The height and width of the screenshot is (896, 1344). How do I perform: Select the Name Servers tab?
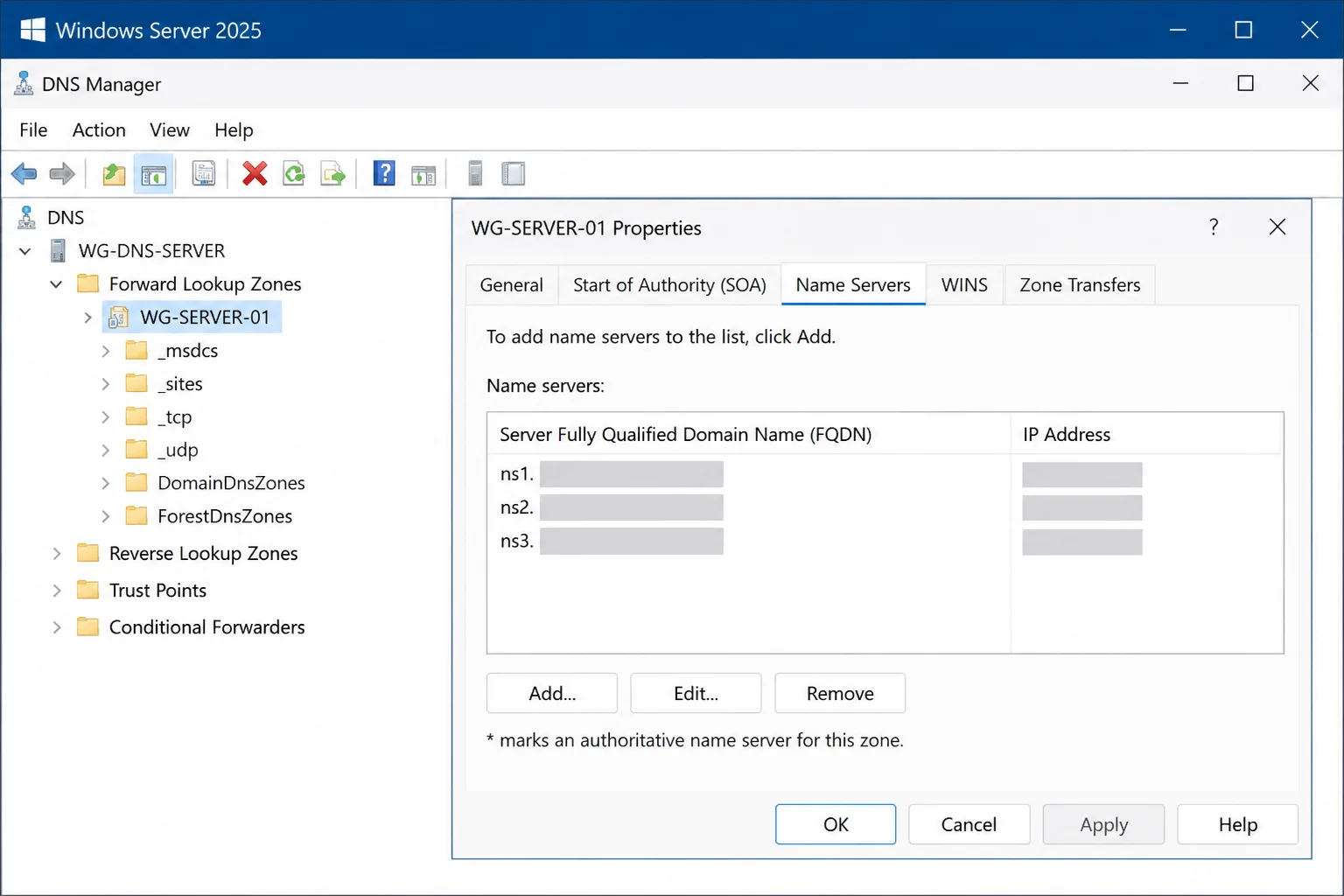tap(853, 284)
